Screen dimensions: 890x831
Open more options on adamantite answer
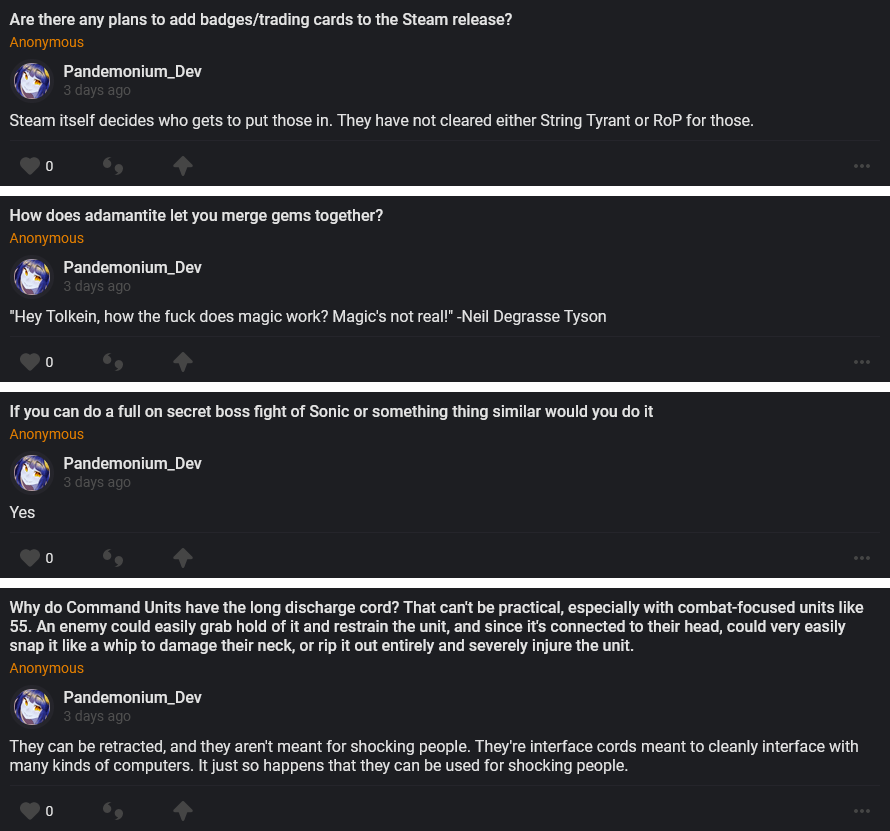click(x=862, y=362)
